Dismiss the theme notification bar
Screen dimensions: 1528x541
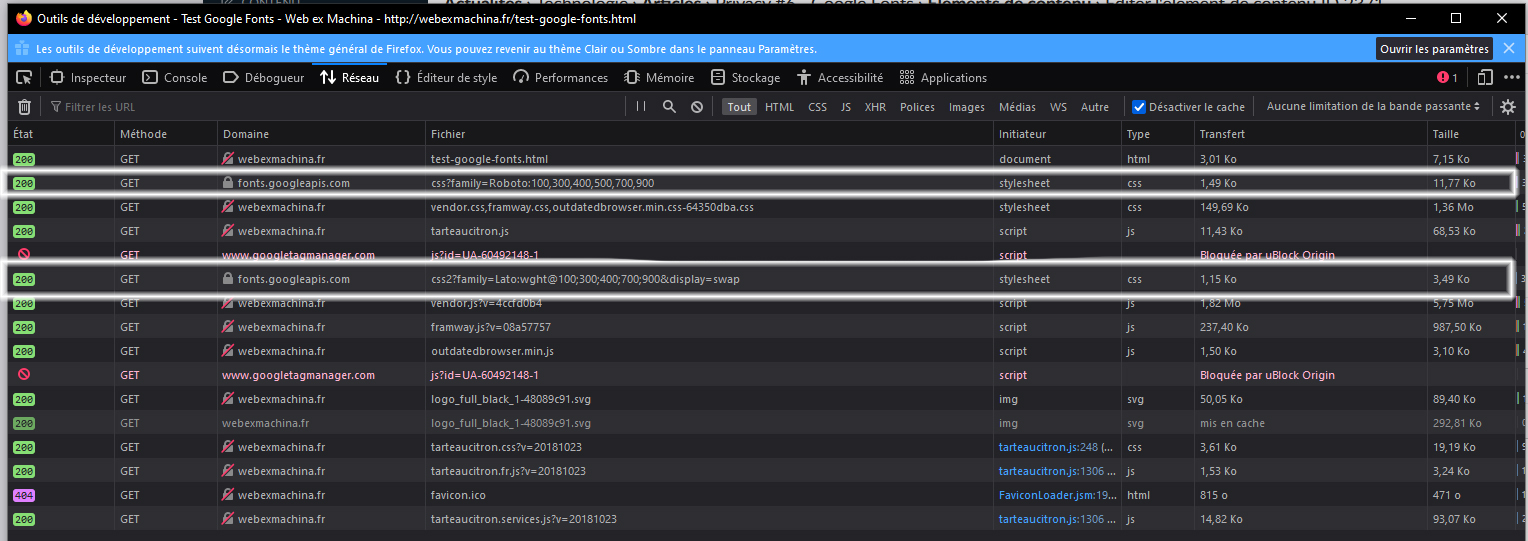pyautogui.click(x=1509, y=48)
